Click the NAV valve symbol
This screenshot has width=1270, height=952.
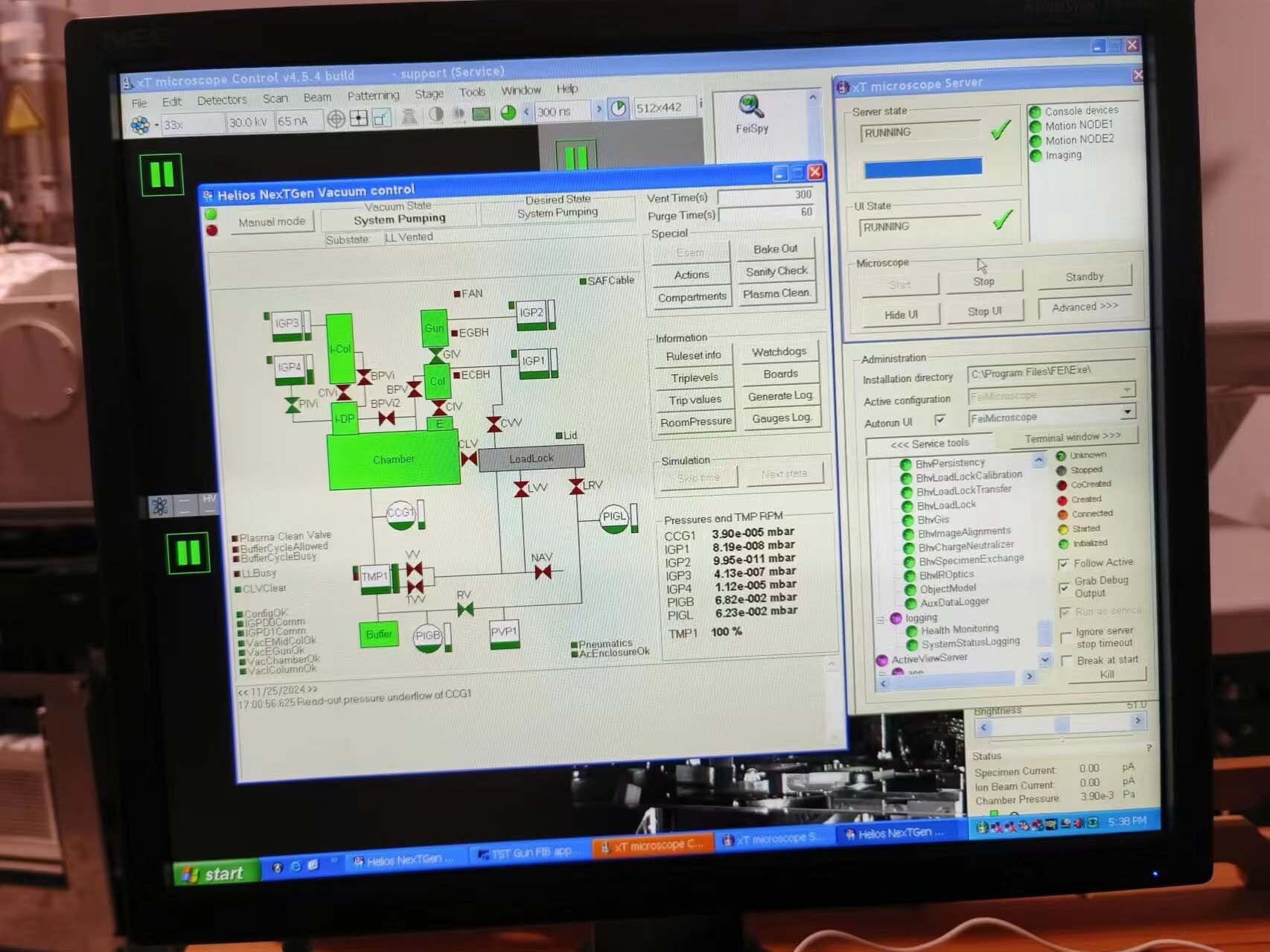click(543, 572)
